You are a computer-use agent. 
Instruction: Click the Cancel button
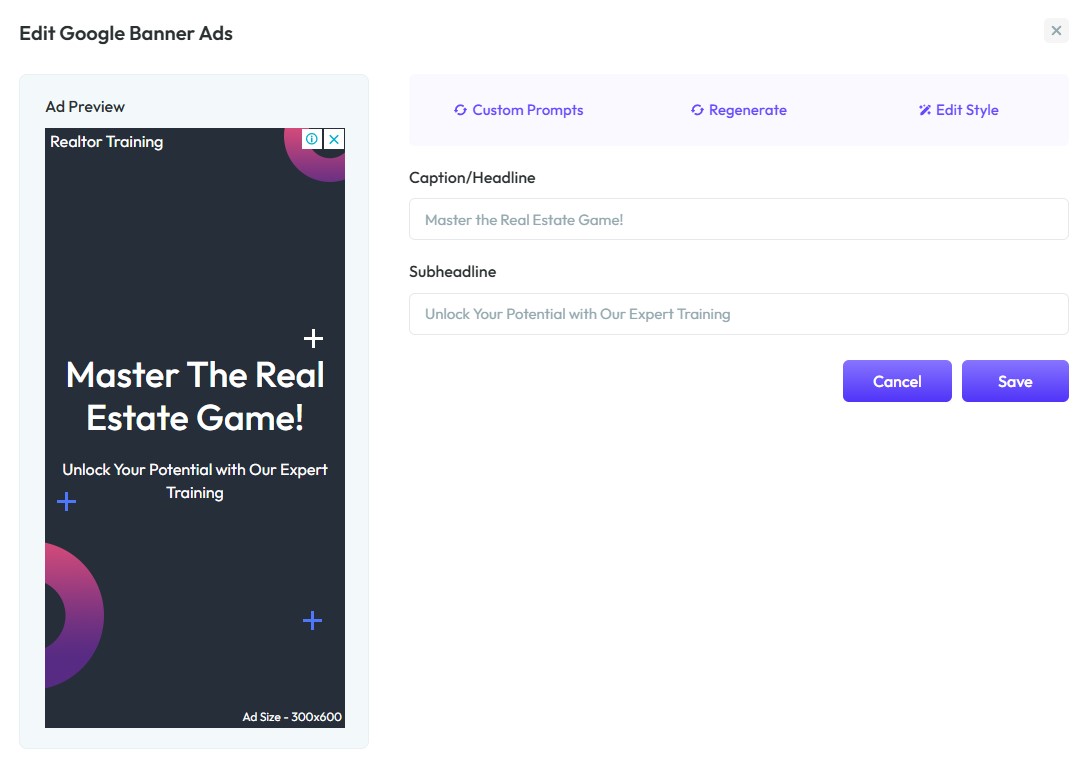897,381
